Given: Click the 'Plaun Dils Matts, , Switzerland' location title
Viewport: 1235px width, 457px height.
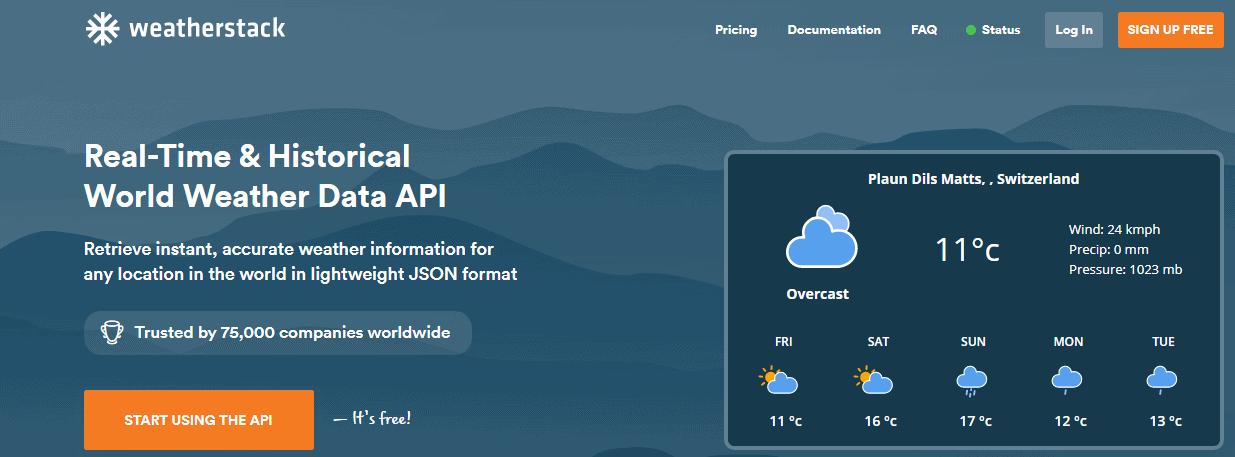Looking at the screenshot, I should tap(973, 179).
